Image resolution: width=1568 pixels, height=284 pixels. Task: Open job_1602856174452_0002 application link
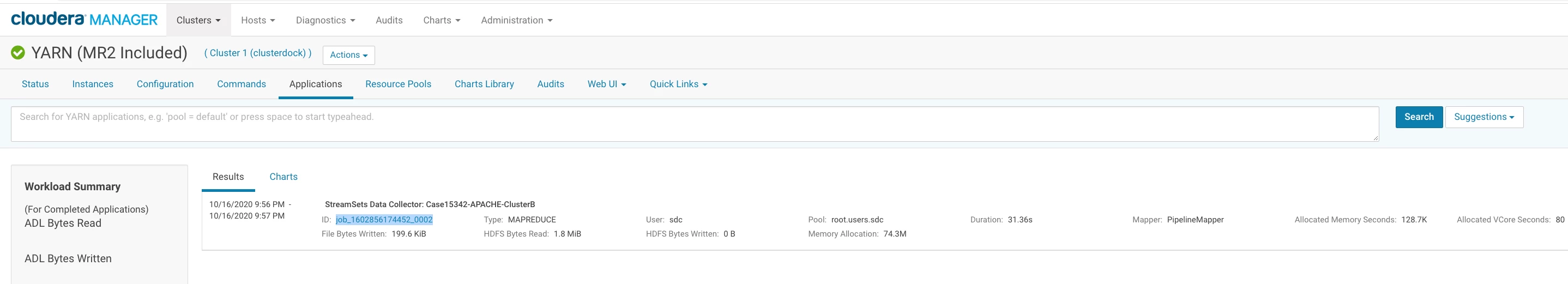coord(384,220)
